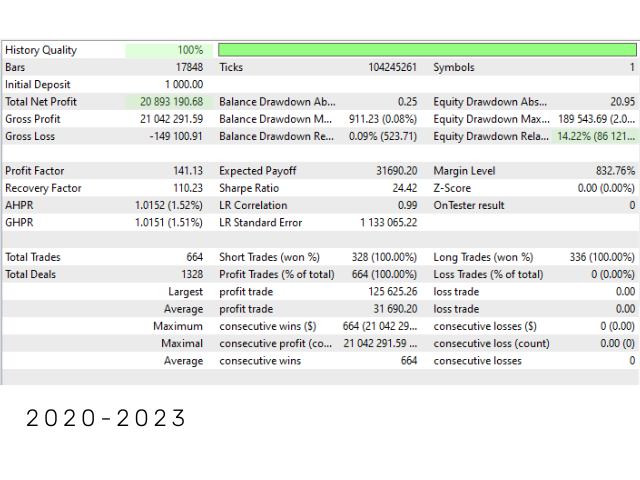Click Short Trades value 328 (100.00%)
640x480 pixels.
tap(384, 257)
